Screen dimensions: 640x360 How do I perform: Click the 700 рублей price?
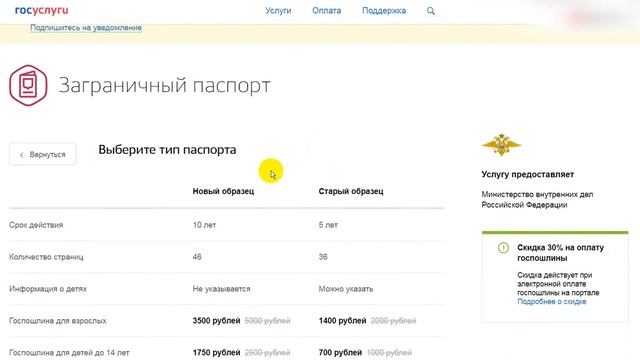pyautogui.click(x=340, y=353)
